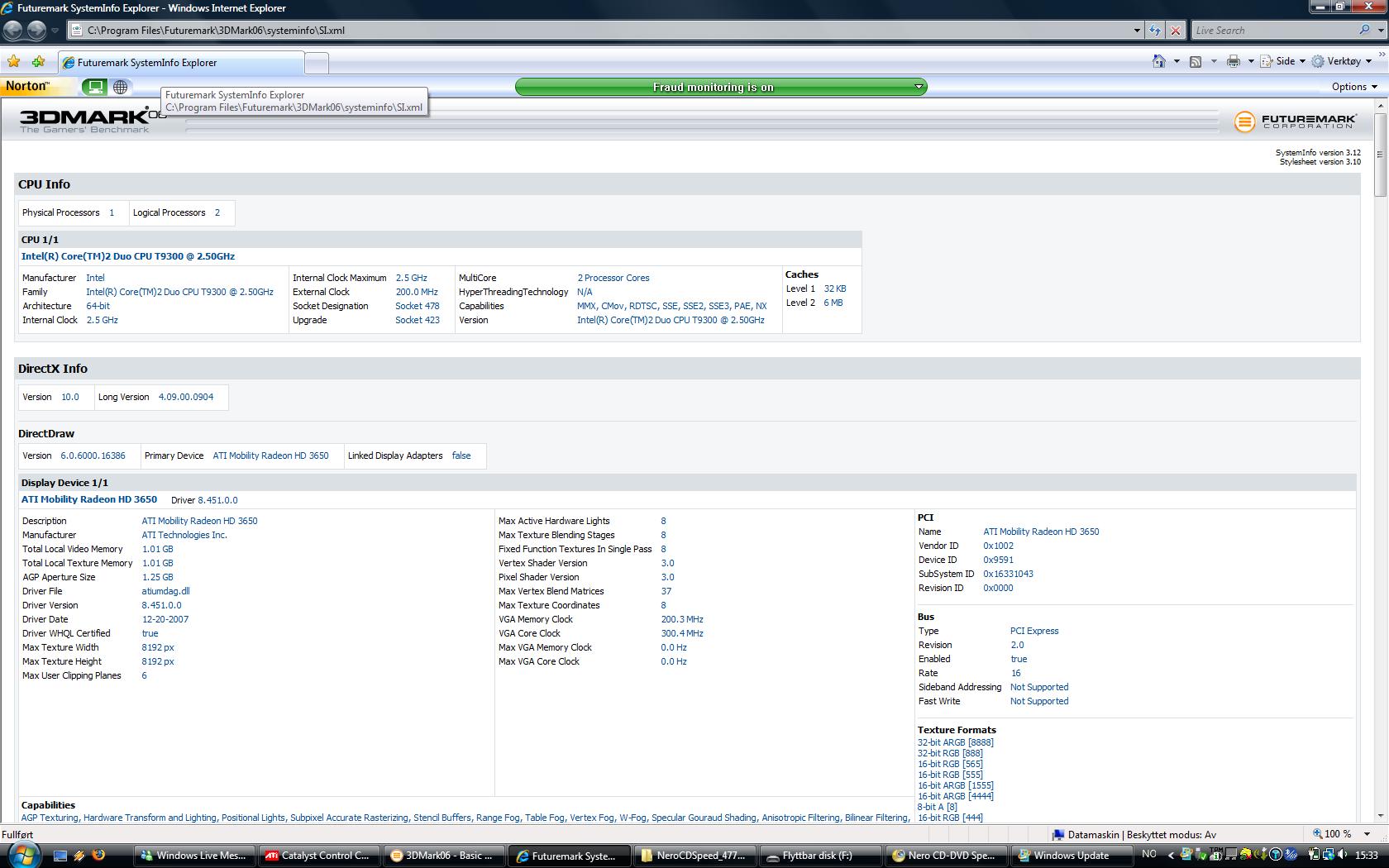
Task: Launch Firefox from the quick launch bar
Action: click(98, 856)
